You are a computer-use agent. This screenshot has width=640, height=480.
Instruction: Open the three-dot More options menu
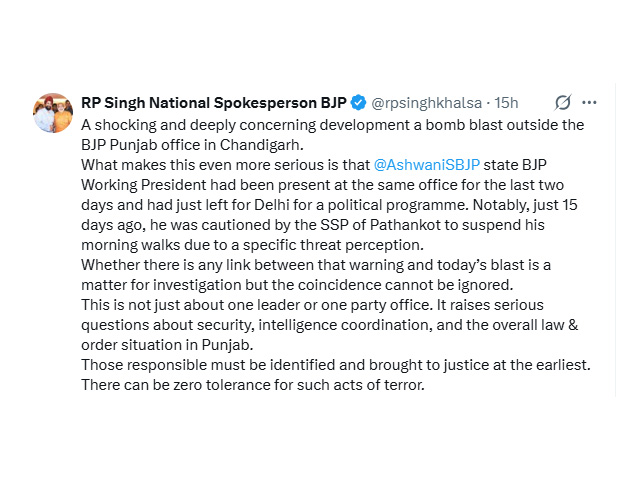click(x=589, y=103)
